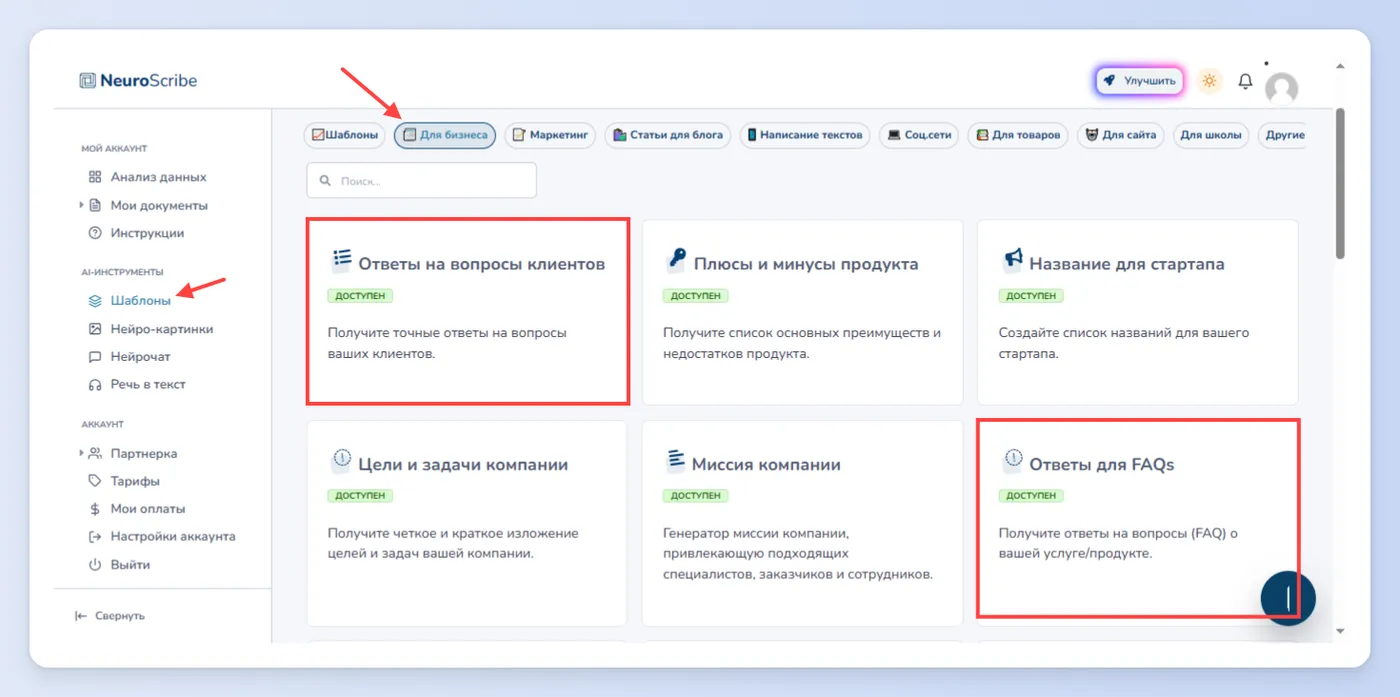The width and height of the screenshot is (1400, 697).
Task: Open Ответы на вопросы клиентов template
Action: [x=467, y=311]
